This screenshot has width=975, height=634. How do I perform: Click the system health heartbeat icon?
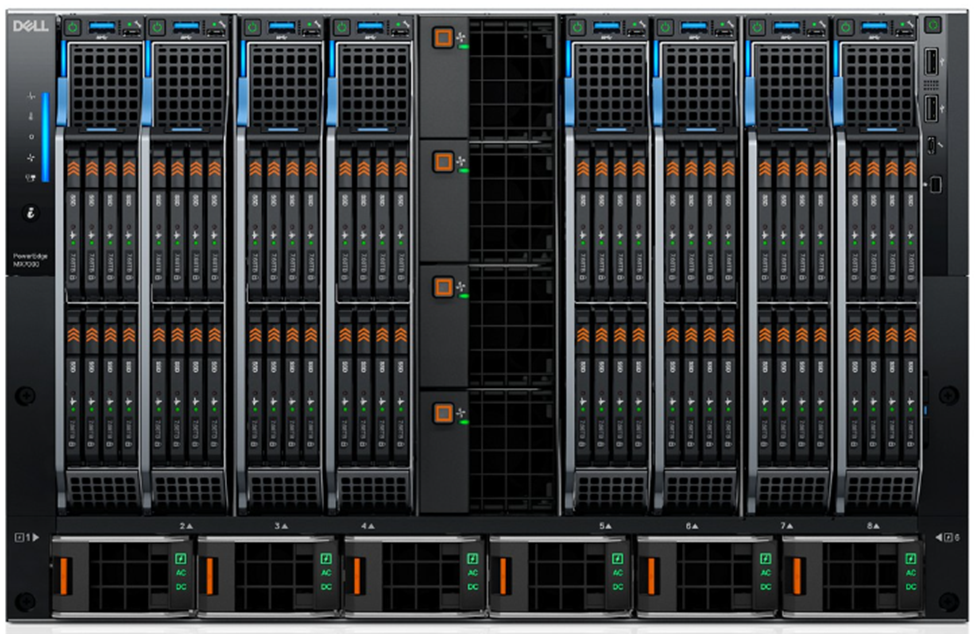tap(31, 97)
